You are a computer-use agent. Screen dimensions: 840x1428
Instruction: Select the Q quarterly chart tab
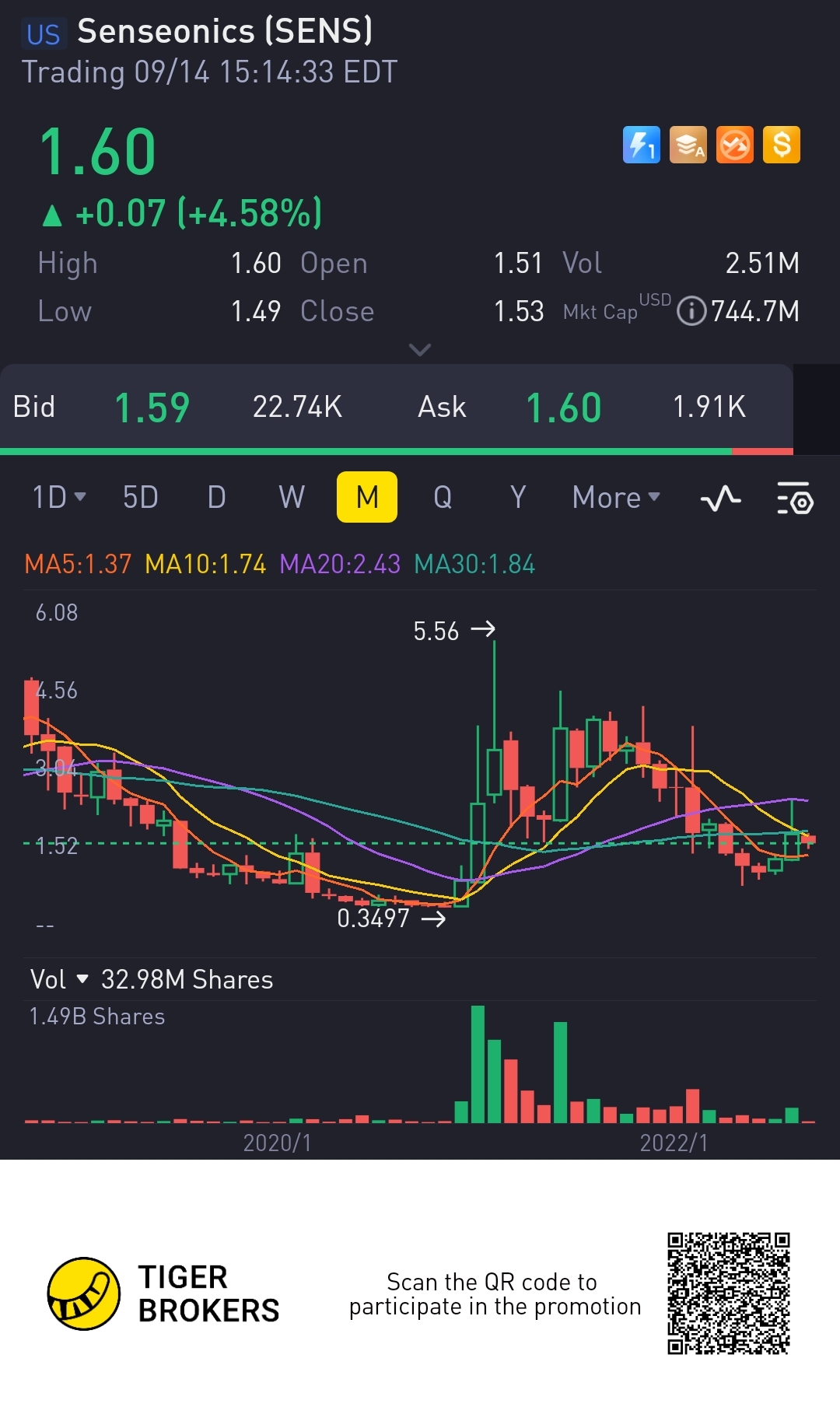click(443, 497)
